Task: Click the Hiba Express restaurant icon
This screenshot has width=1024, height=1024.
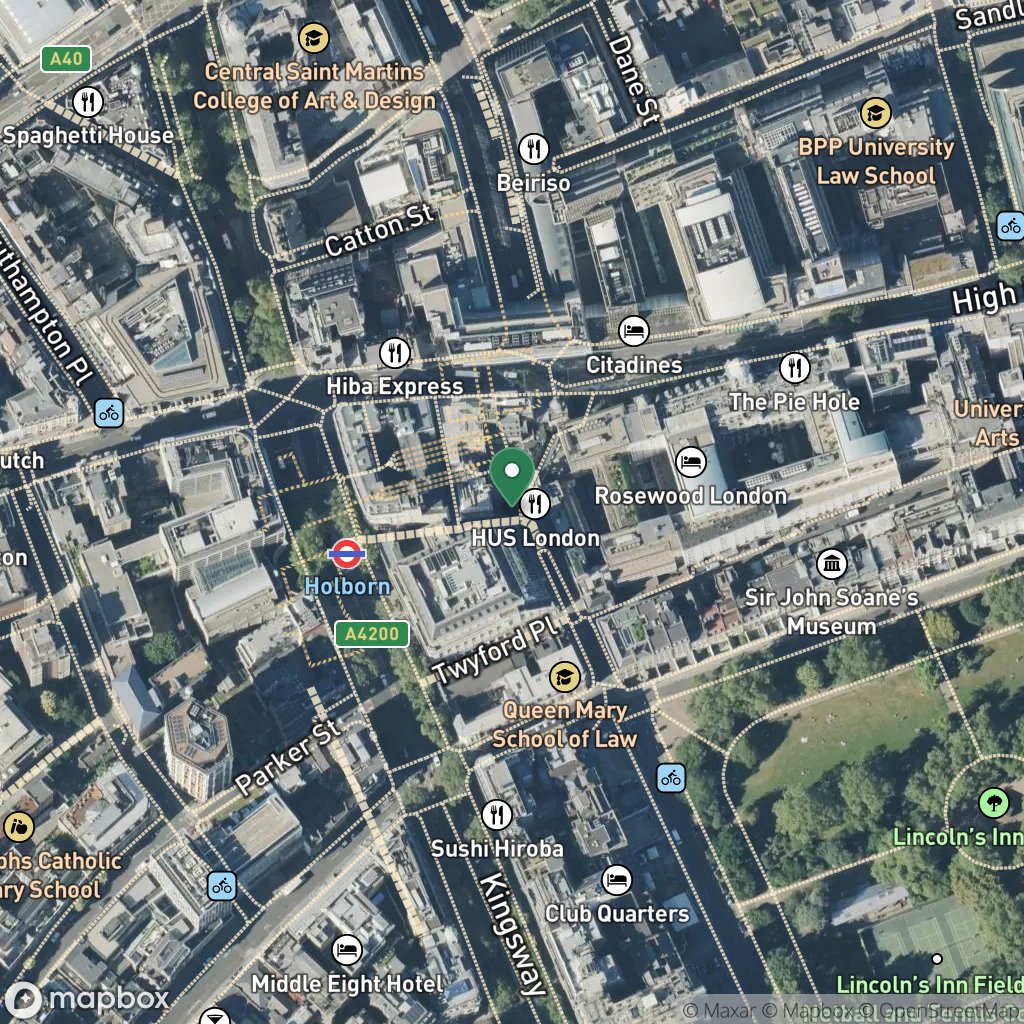Action: click(395, 353)
